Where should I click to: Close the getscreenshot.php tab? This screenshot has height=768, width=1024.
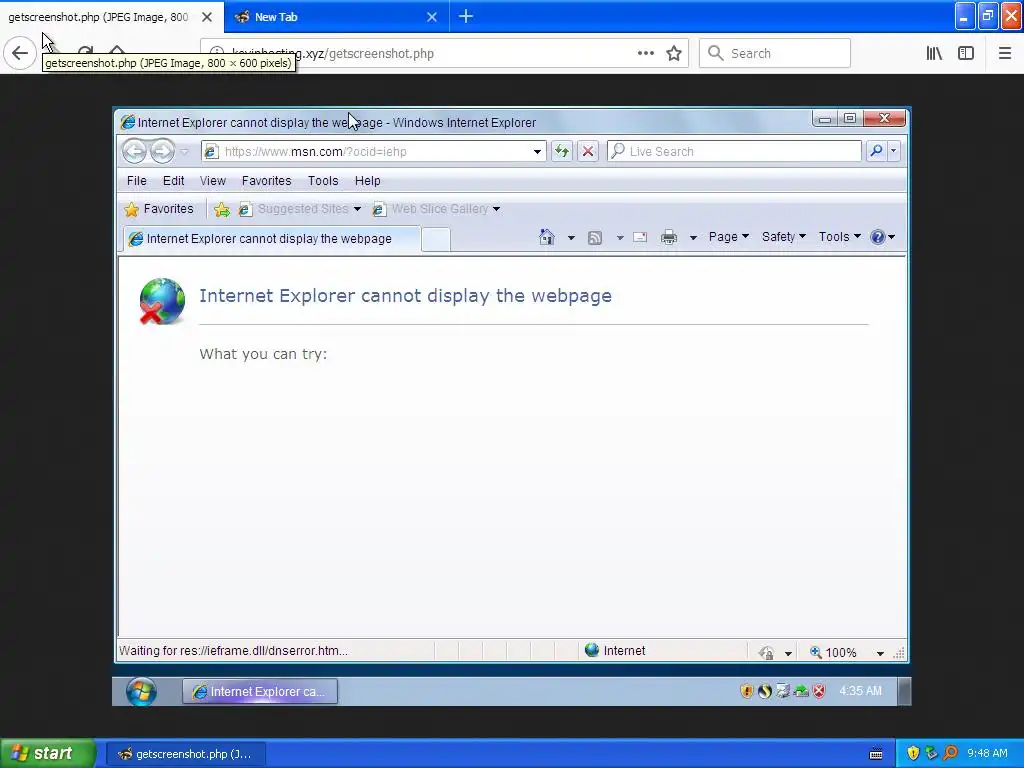(x=207, y=17)
